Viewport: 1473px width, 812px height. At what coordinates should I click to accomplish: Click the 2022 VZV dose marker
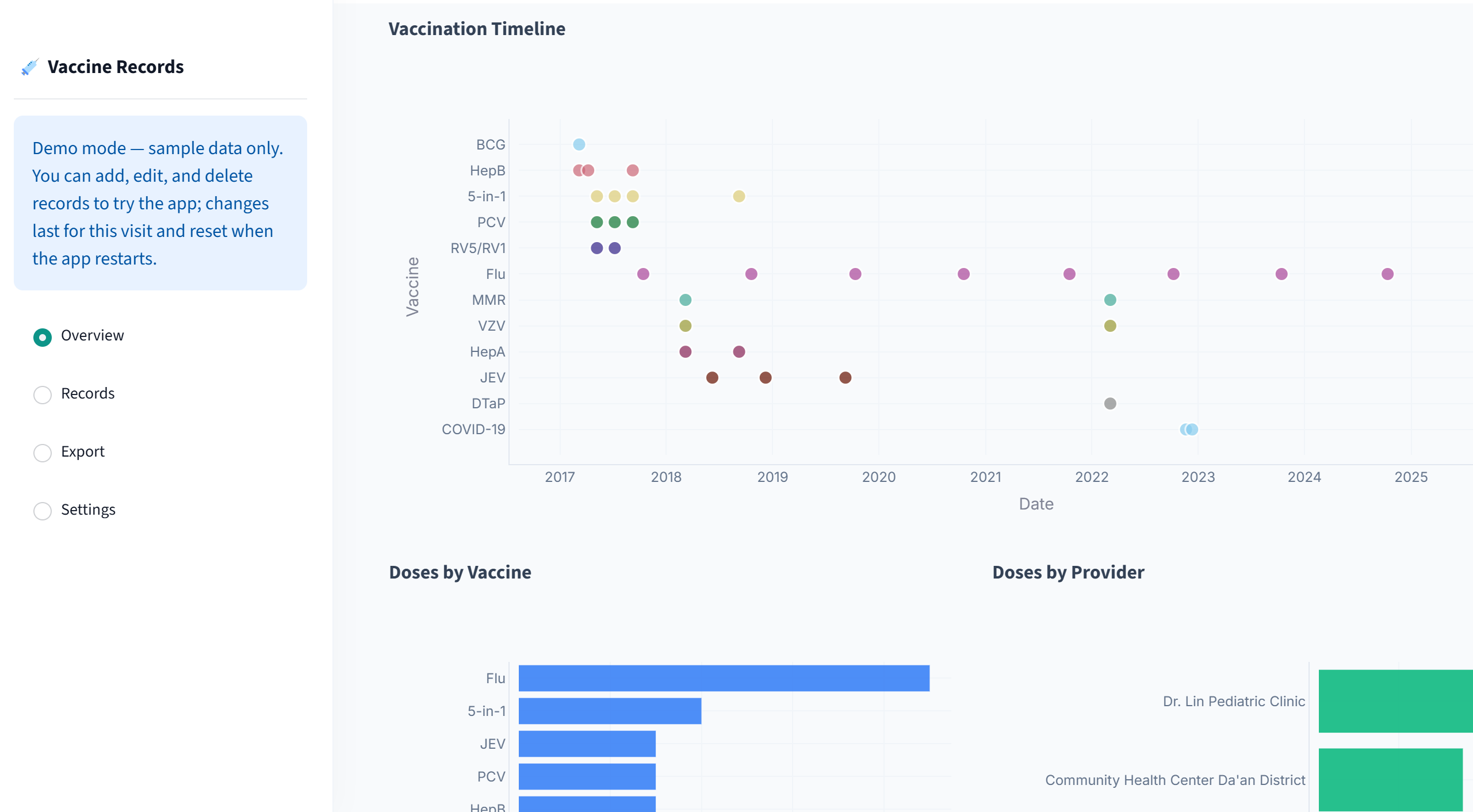coord(1110,325)
